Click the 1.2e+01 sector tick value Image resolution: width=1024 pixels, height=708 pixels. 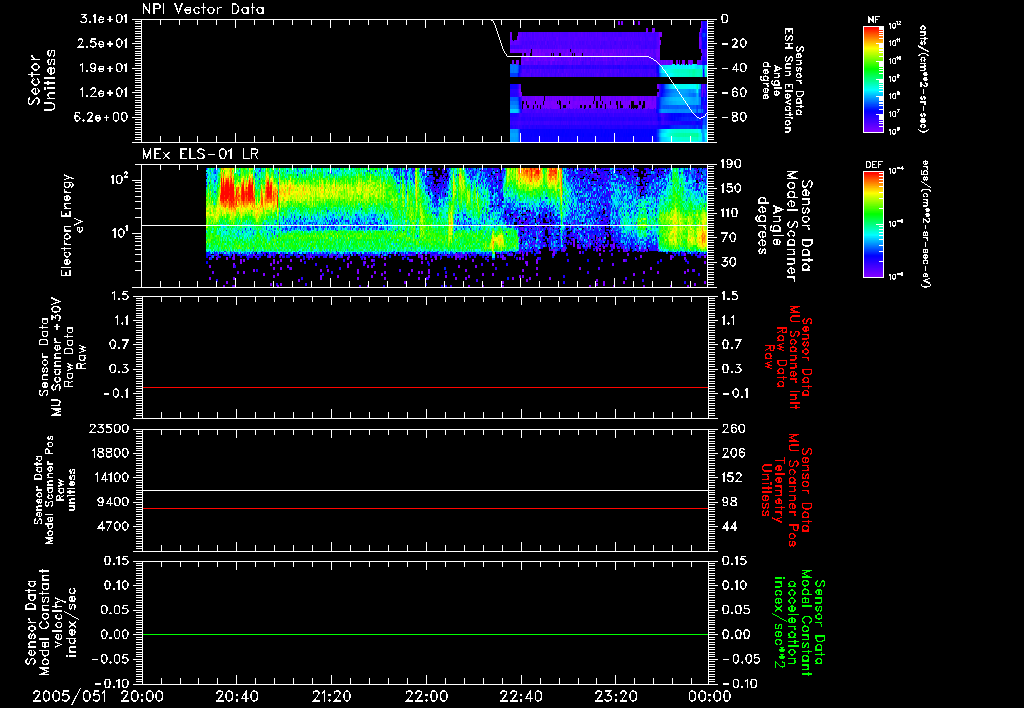tap(103, 93)
